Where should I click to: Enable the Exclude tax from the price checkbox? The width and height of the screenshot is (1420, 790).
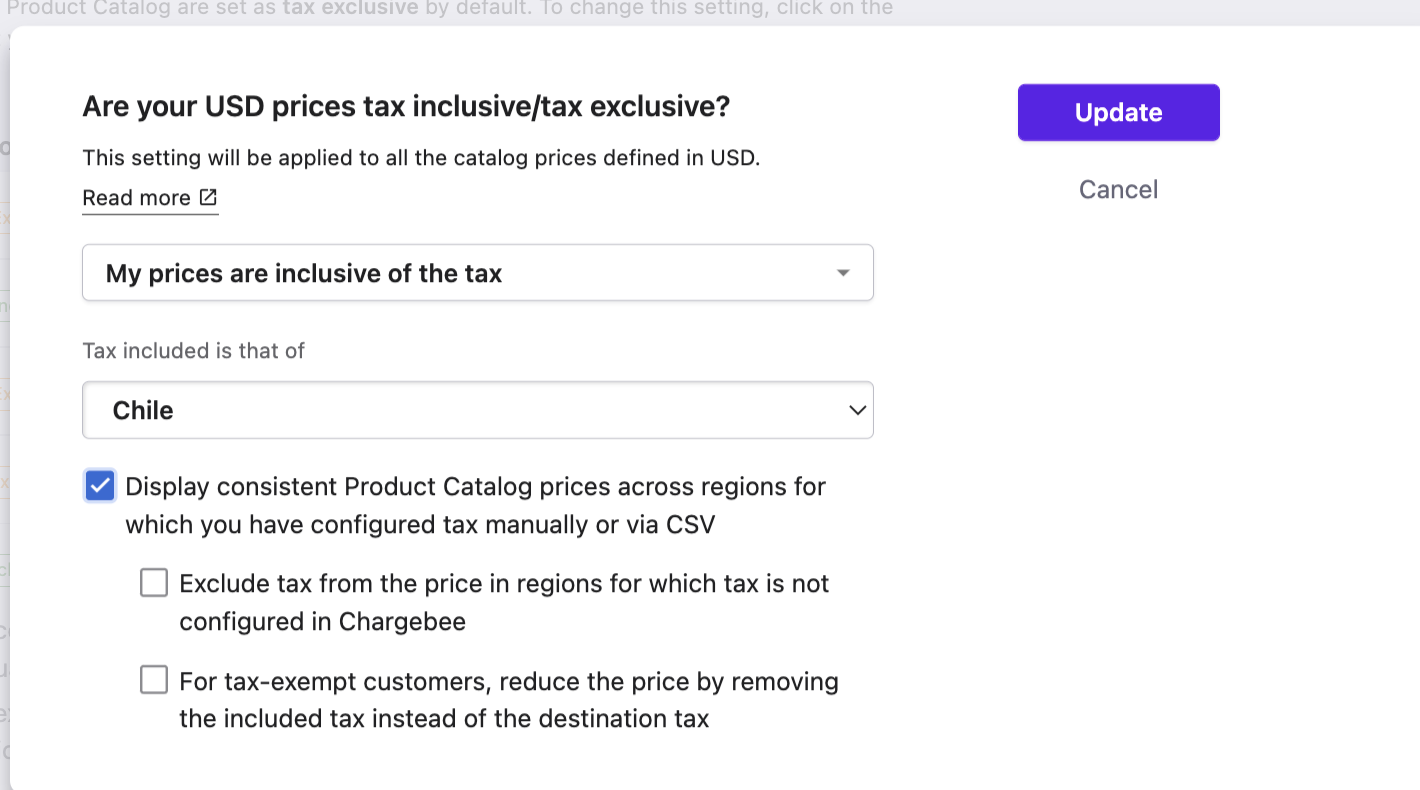click(154, 583)
